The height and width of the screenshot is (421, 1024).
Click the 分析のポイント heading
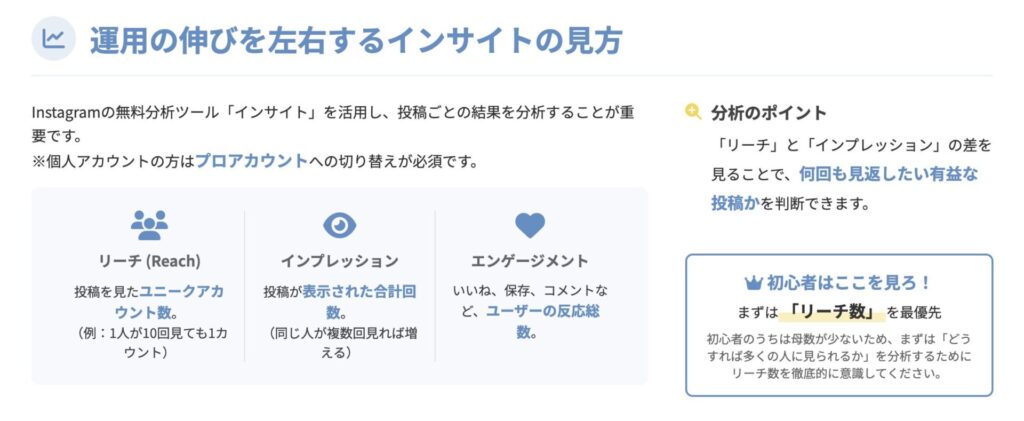point(769,112)
